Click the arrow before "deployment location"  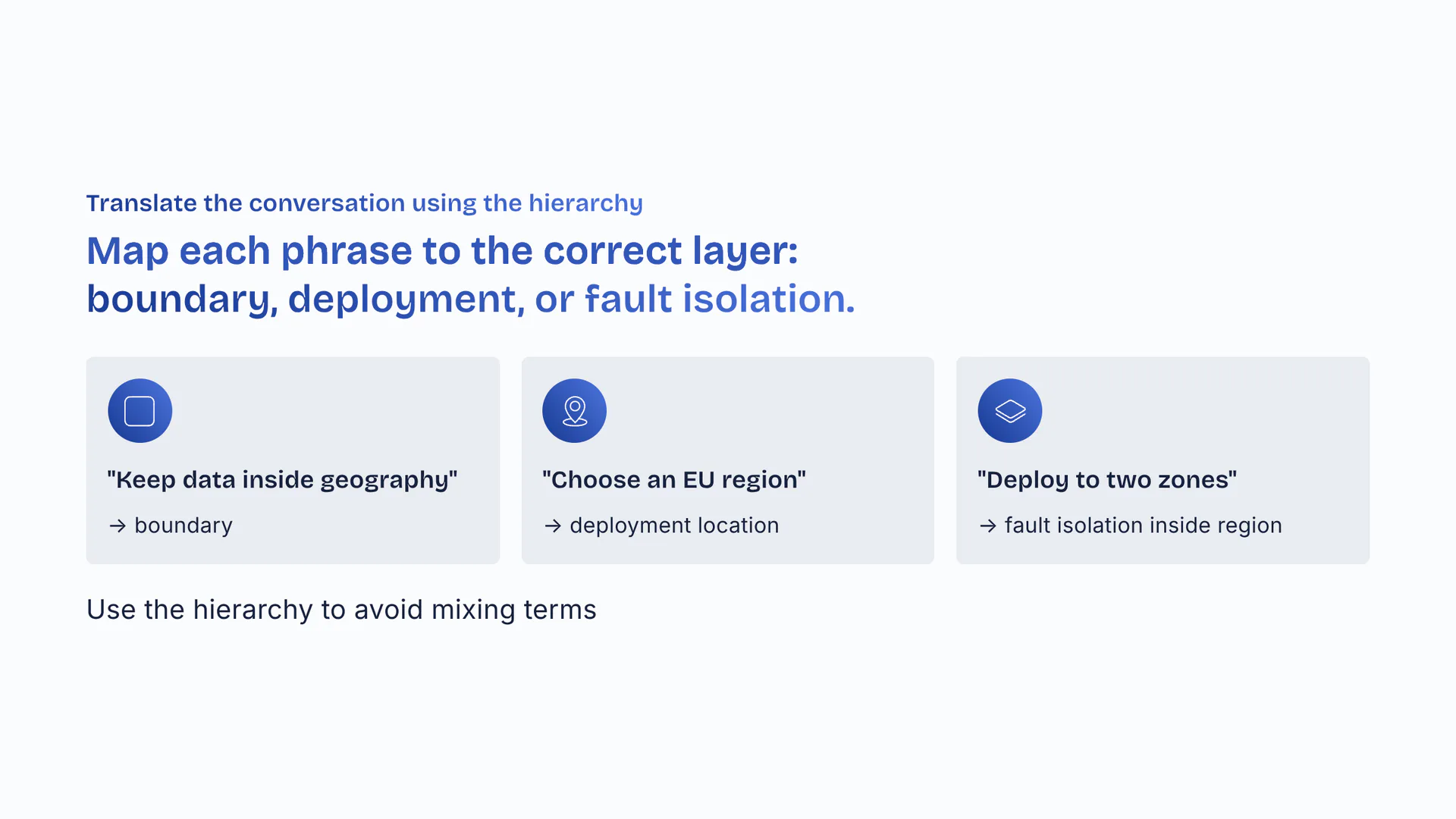click(x=553, y=526)
